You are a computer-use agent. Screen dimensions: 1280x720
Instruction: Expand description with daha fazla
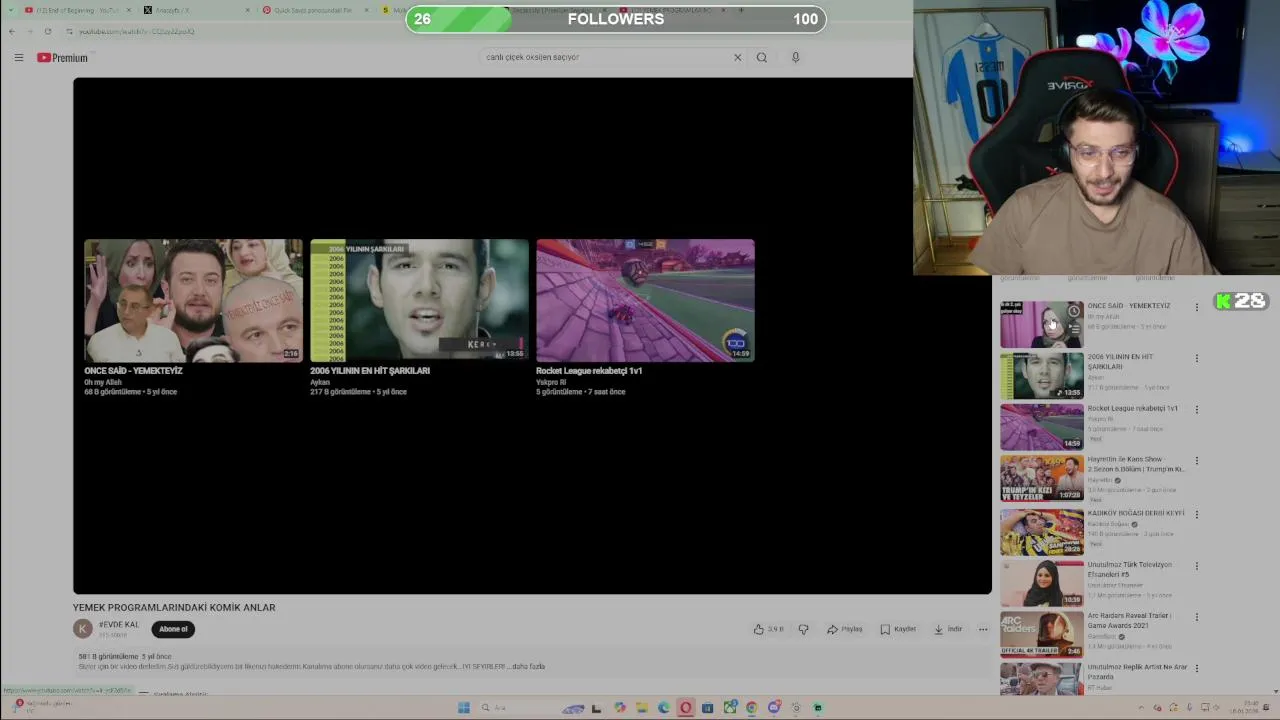(529, 667)
